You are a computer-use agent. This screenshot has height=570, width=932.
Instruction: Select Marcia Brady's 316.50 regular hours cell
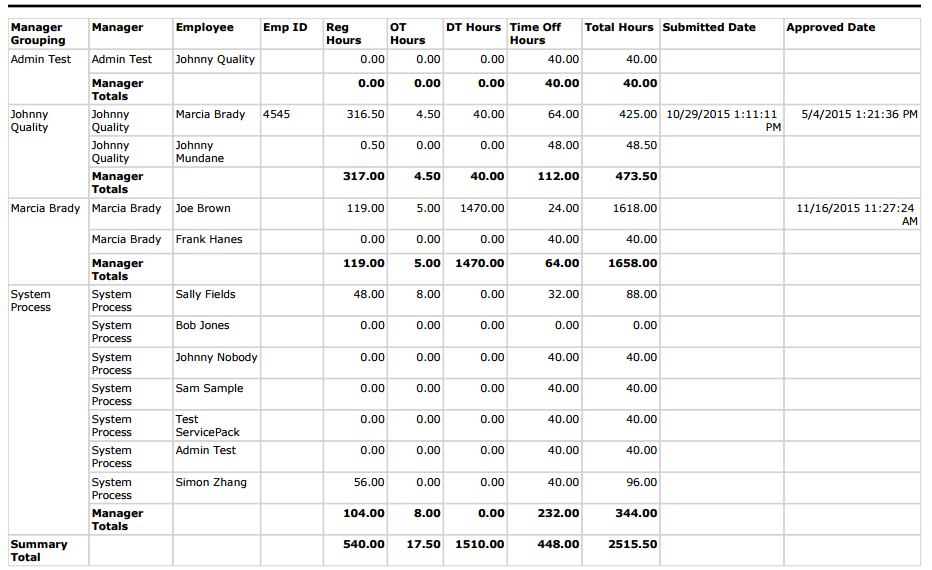tap(365, 115)
